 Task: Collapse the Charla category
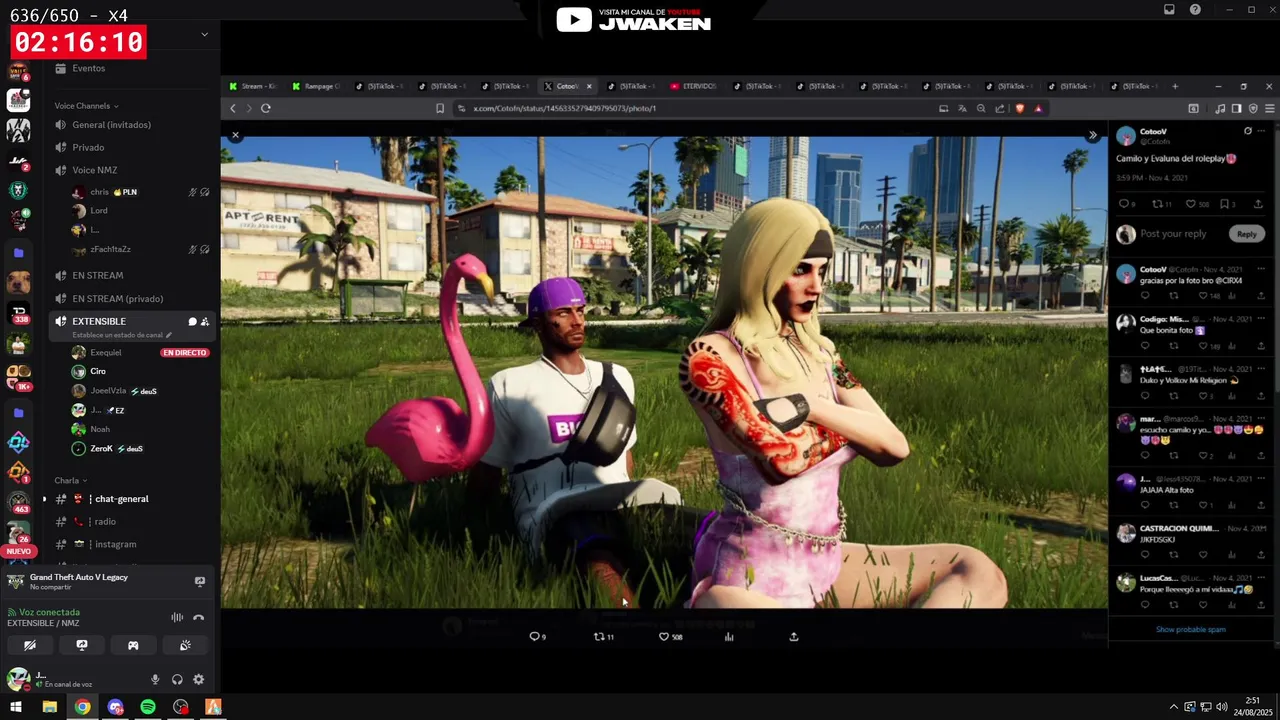coord(70,481)
